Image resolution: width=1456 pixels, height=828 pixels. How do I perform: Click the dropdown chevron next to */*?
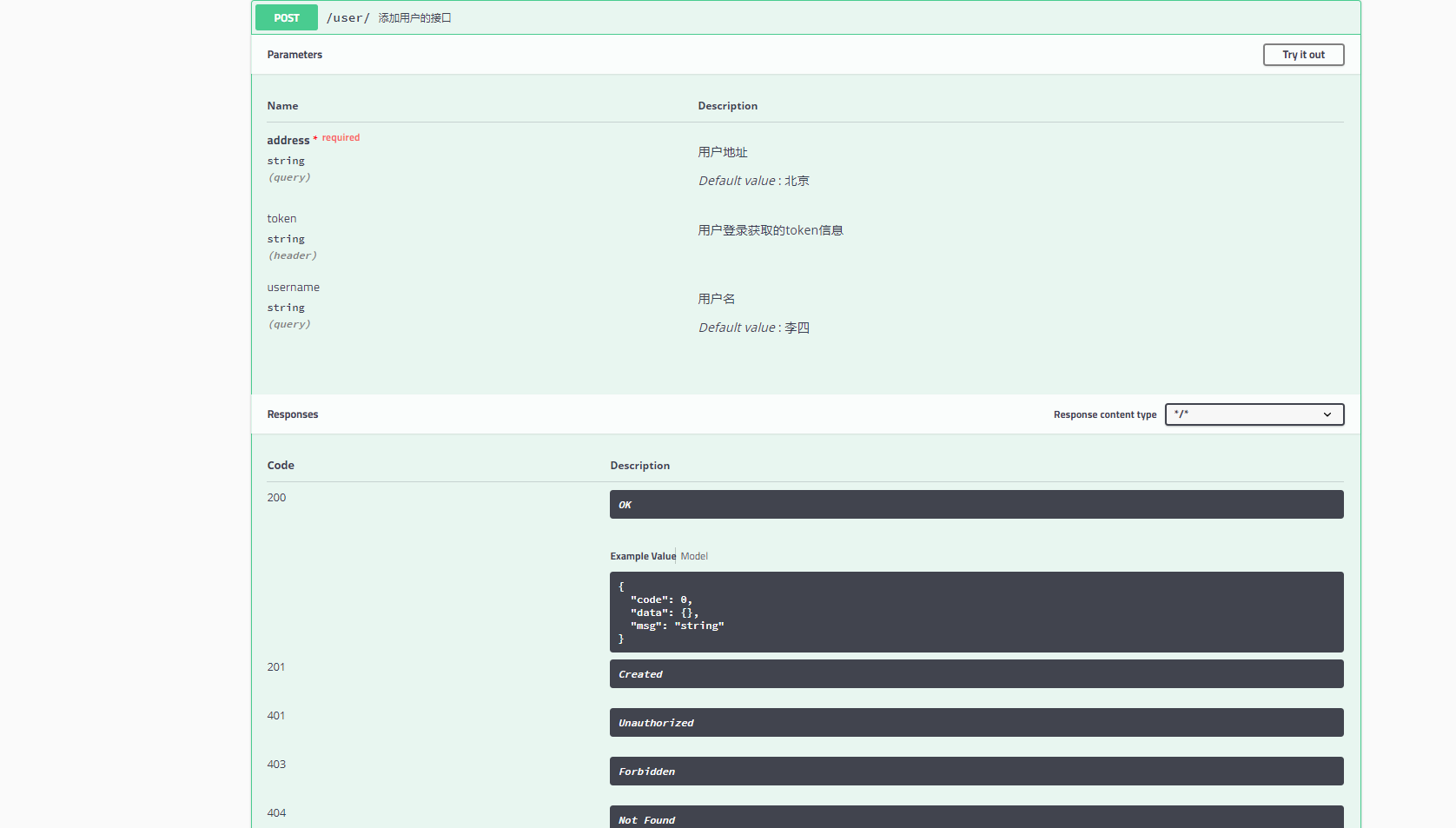[x=1327, y=414]
